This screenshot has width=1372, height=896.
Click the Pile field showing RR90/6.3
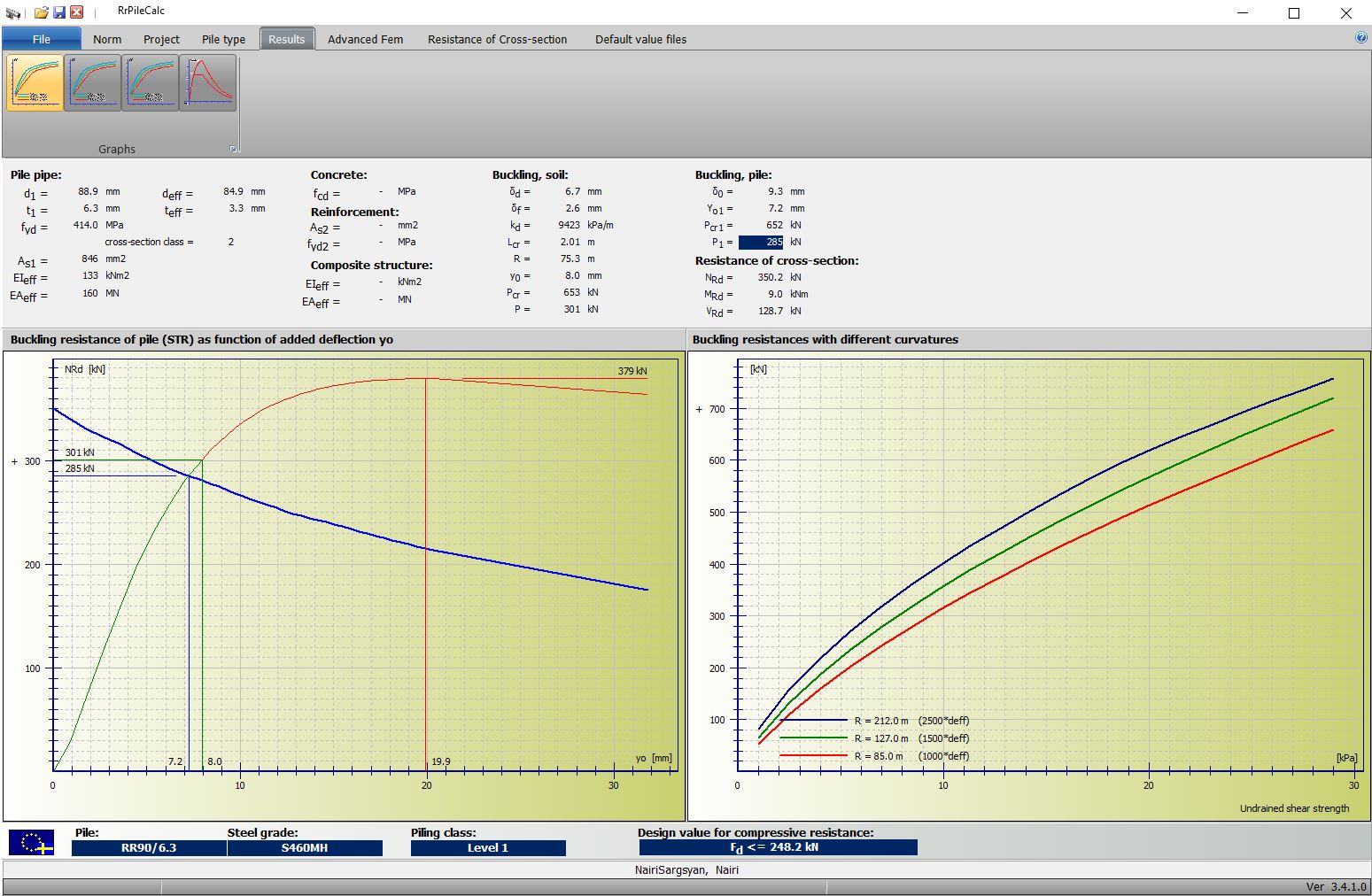(149, 847)
